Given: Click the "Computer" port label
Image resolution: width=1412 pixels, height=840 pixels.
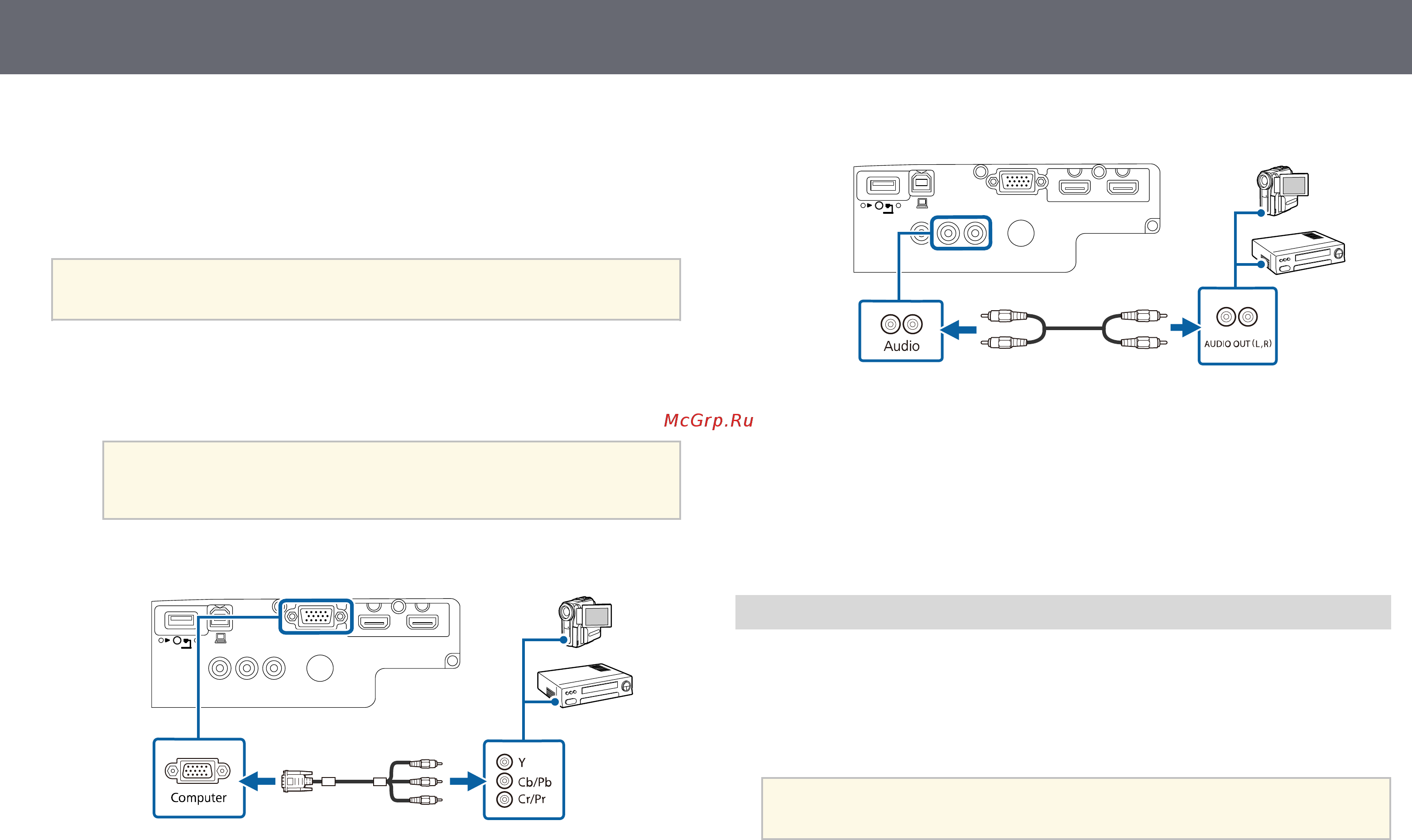Looking at the screenshot, I should [x=198, y=797].
